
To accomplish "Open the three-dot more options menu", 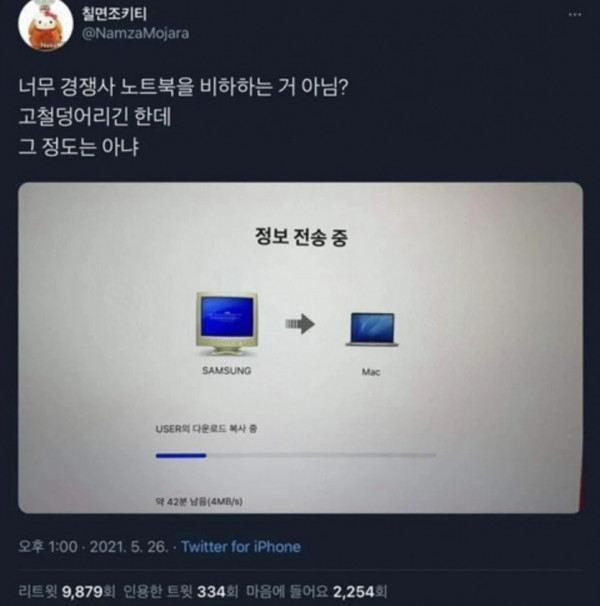I will click(x=575, y=15).
